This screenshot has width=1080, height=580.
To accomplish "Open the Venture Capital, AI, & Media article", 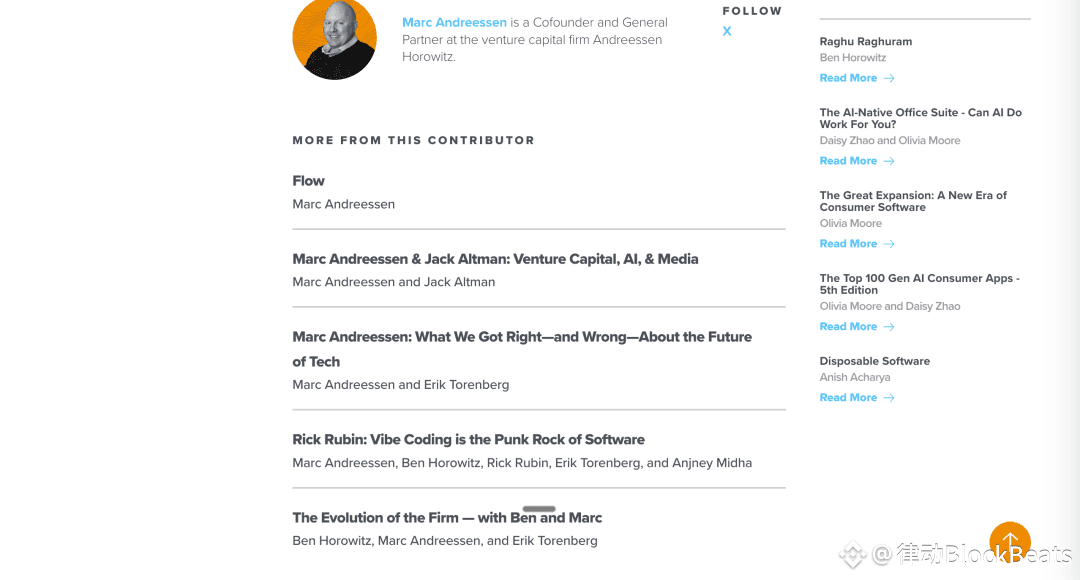I will pyautogui.click(x=495, y=259).
